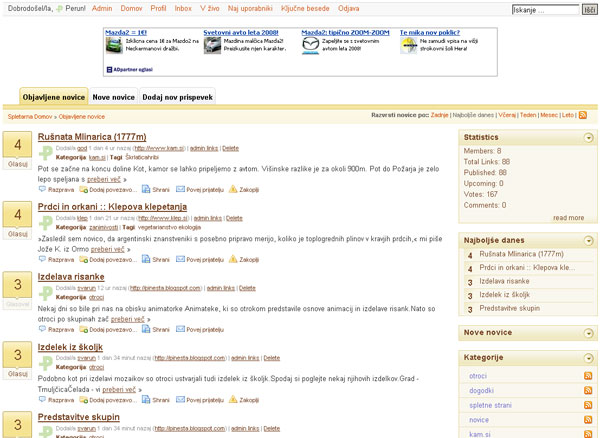This screenshot has width=600, height=438.
Task: Open Razprava for Izdelava risanke story
Action: [57, 329]
